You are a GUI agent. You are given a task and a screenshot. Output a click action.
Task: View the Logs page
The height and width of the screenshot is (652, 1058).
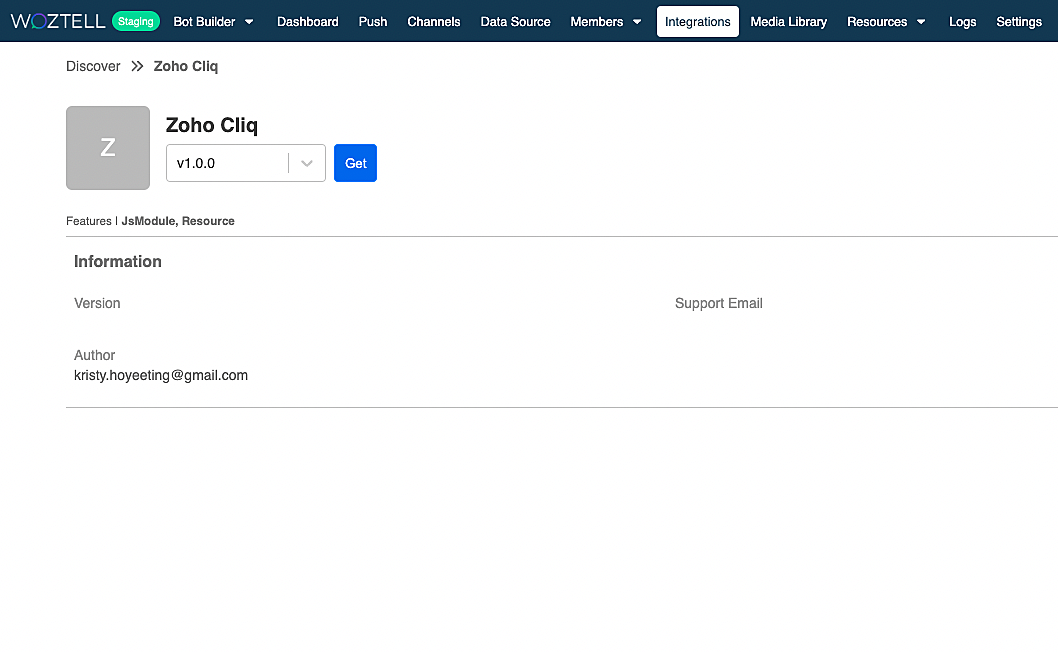click(x=962, y=22)
